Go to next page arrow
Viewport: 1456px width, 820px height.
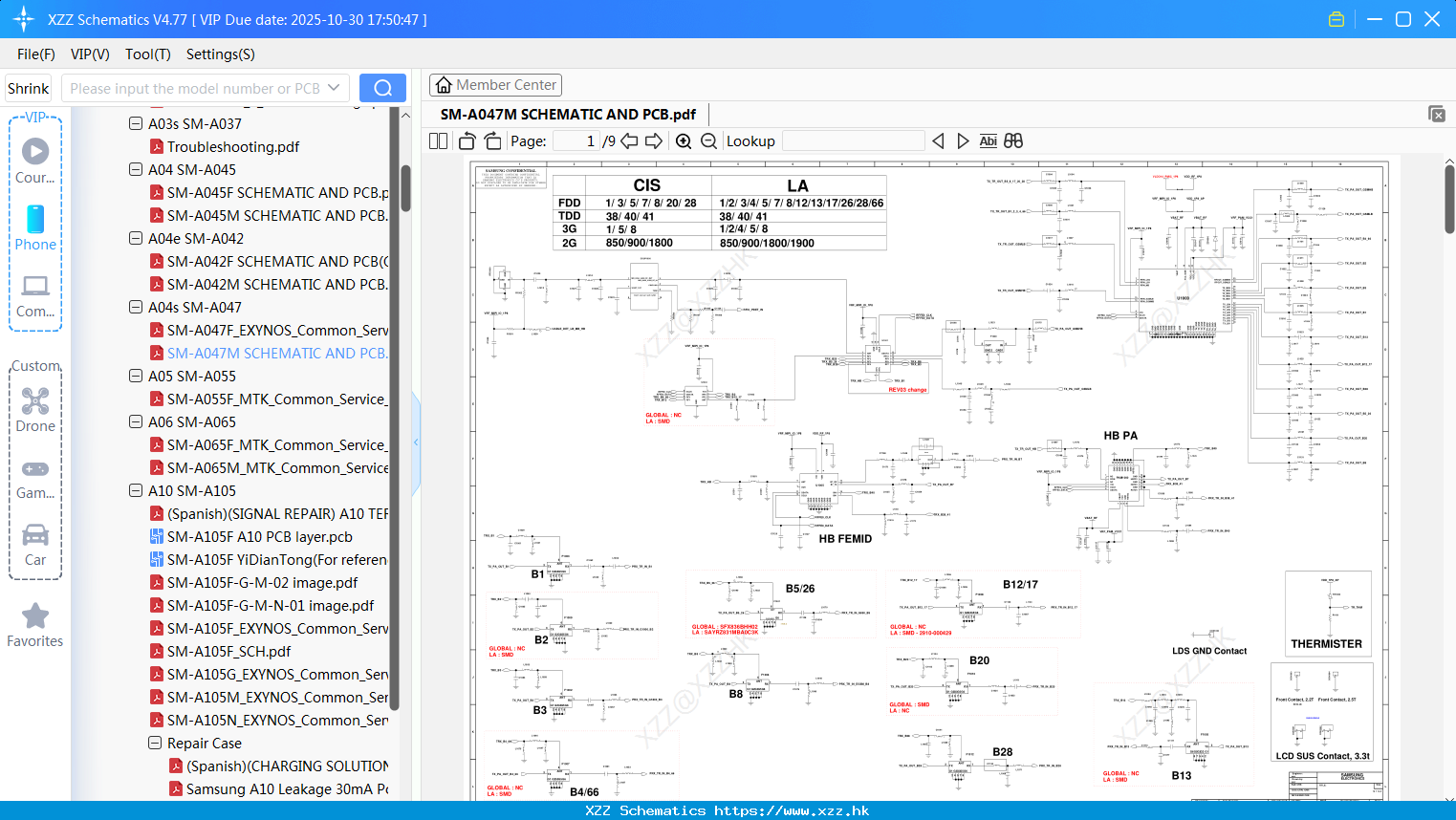(654, 141)
